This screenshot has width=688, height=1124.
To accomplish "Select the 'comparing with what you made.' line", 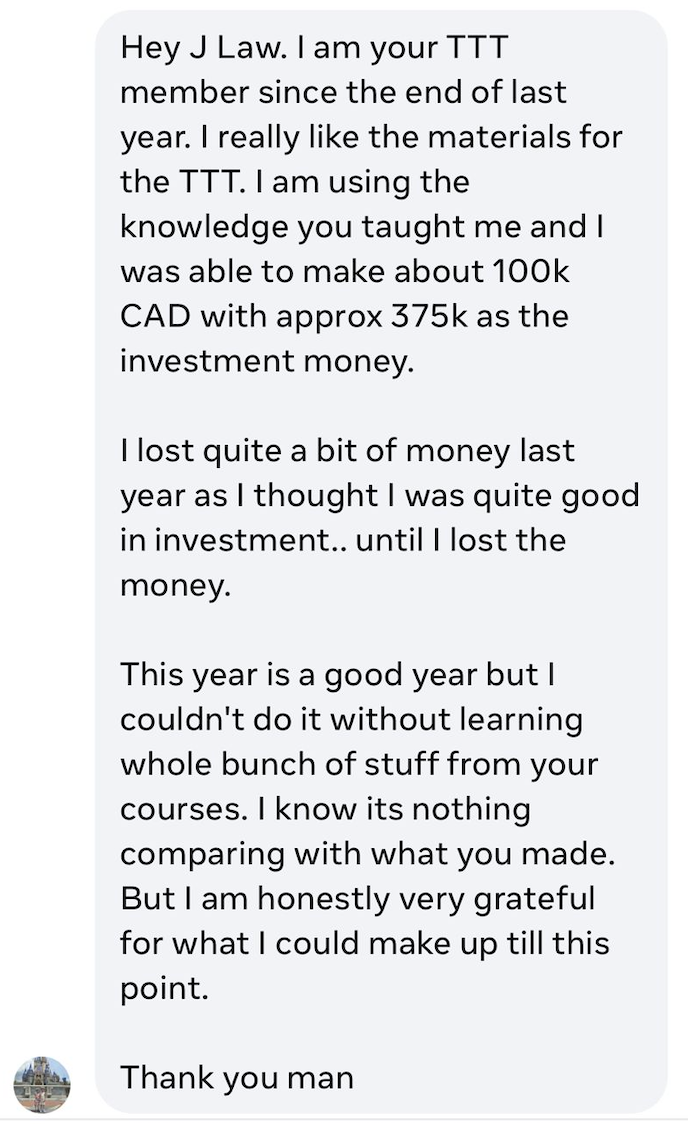I will 368,854.
